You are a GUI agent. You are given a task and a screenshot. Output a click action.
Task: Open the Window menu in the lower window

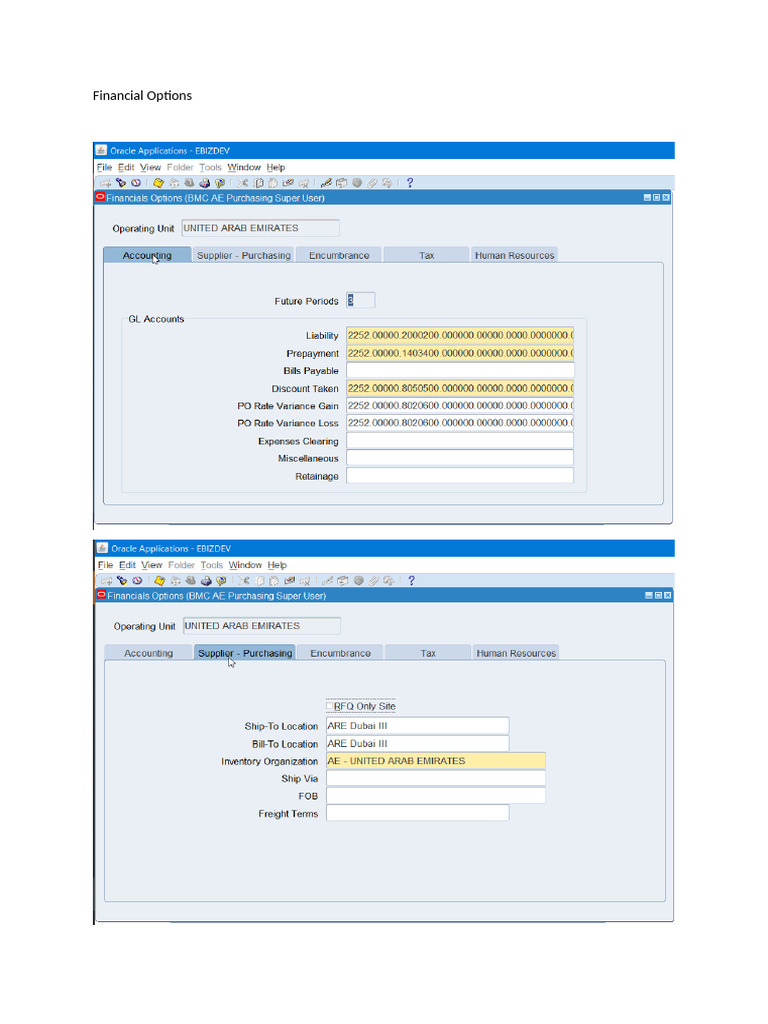[245, 565]
